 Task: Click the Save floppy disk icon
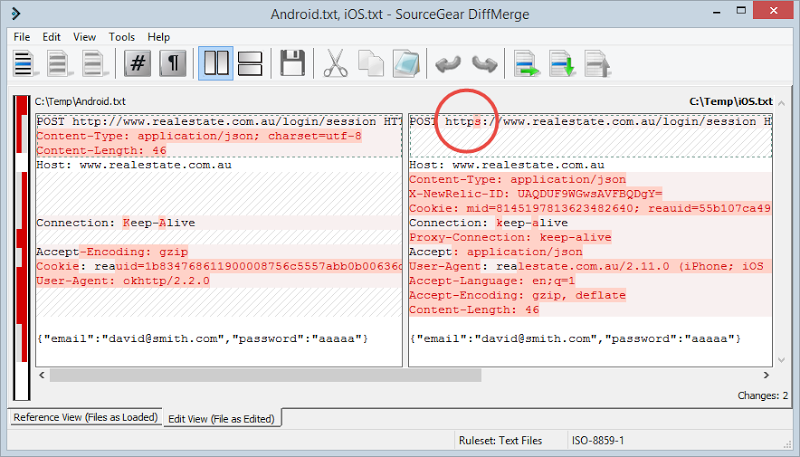(292, 64)
